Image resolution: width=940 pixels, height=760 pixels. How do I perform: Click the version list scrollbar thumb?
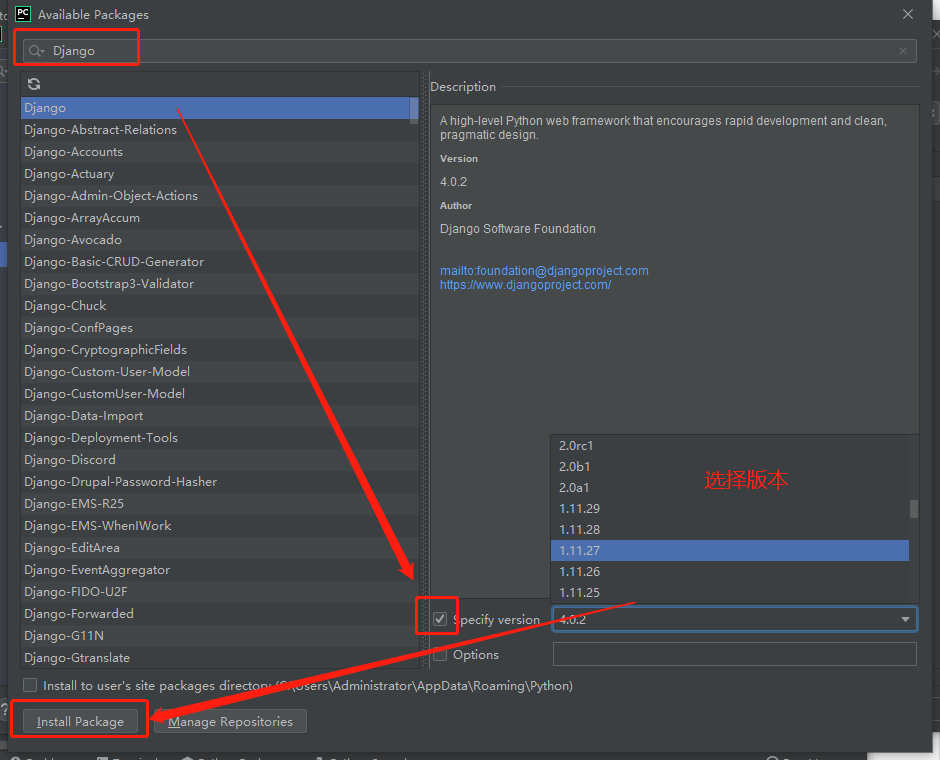pos(914,509)
